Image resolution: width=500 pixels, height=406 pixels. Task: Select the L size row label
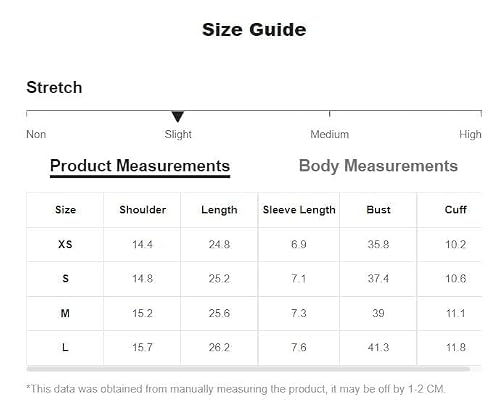point(65,348)
